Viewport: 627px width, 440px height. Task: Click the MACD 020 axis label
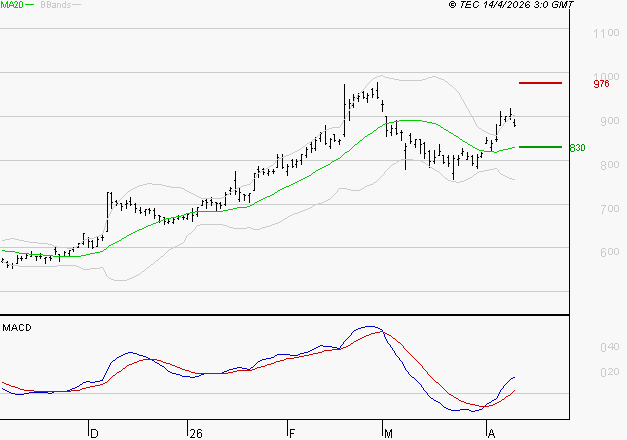(x=609, y=372)
